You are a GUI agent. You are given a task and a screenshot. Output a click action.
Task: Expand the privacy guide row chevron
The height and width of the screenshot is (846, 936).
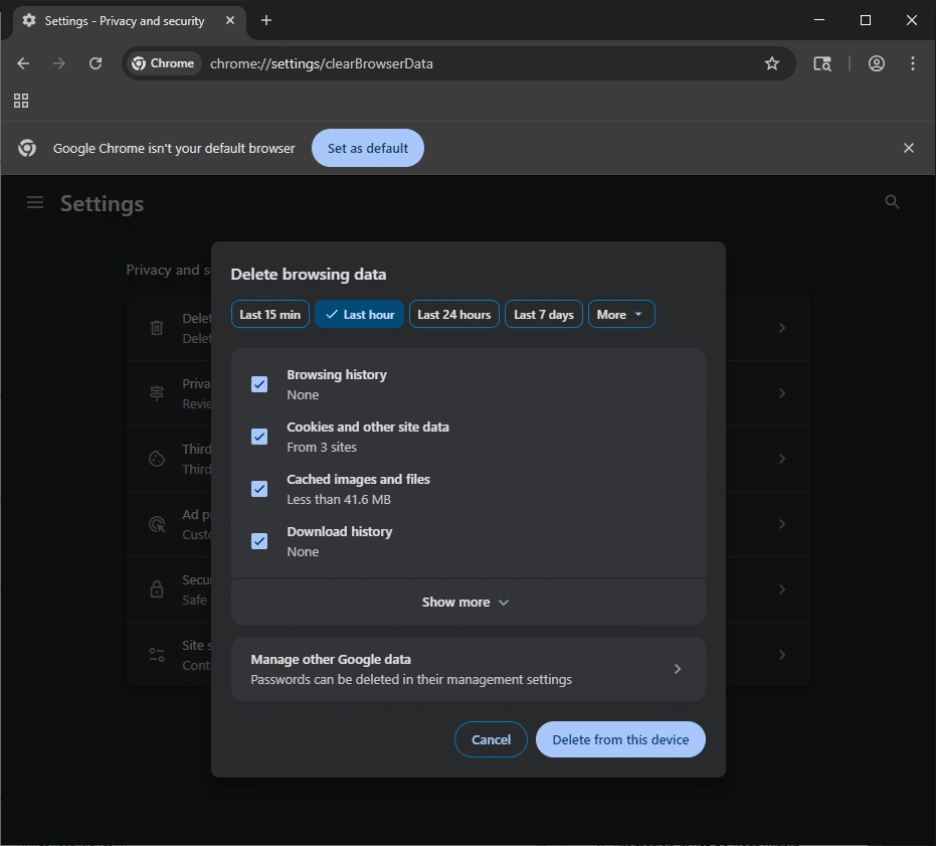[x=782, y=393]
